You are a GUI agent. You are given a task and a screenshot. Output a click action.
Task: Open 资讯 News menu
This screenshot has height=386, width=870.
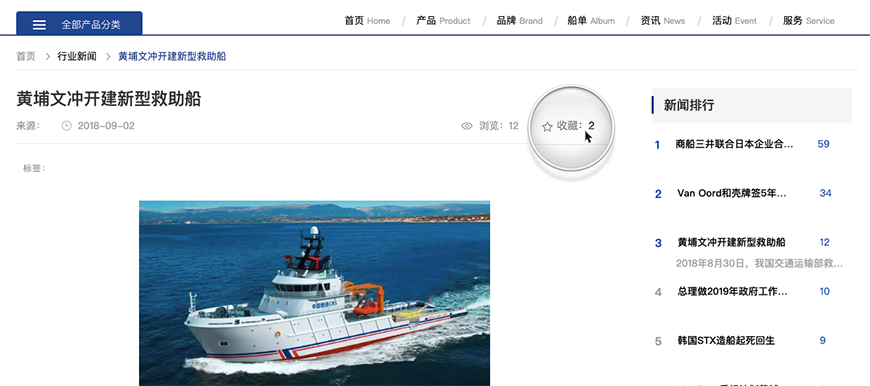662,21
